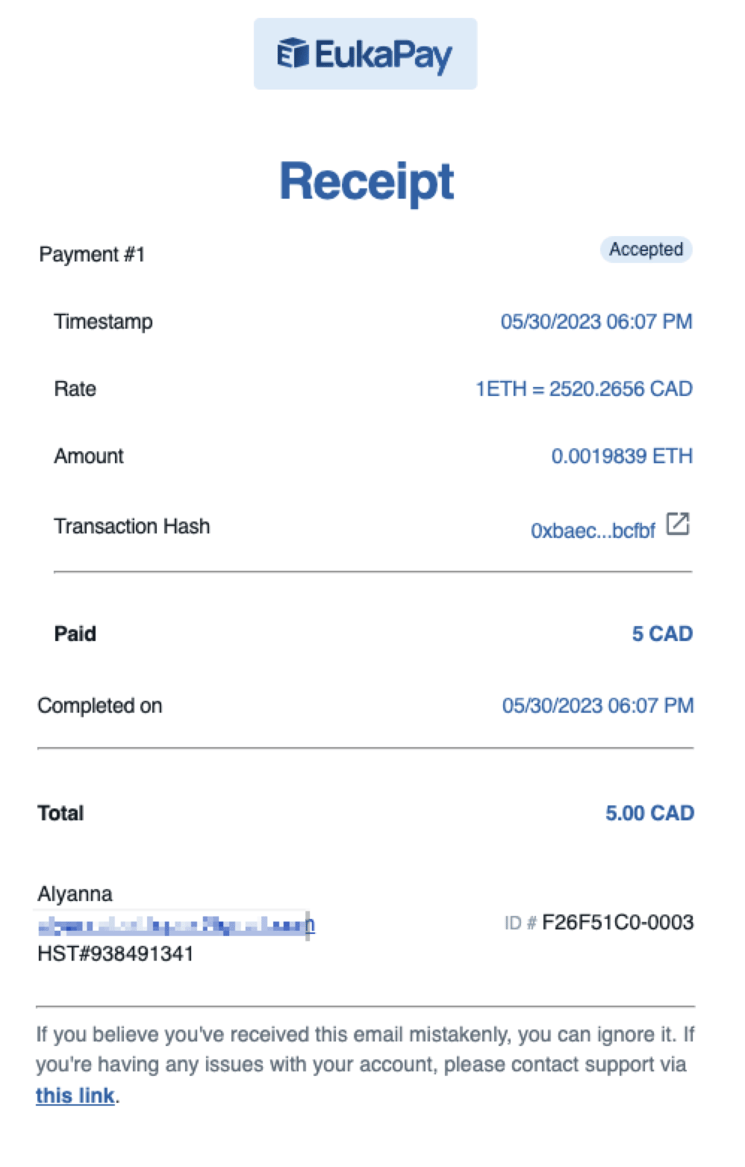745x1167 pixels.
Task: Click the Payment #1 label
Action: (x=92, y=255)
